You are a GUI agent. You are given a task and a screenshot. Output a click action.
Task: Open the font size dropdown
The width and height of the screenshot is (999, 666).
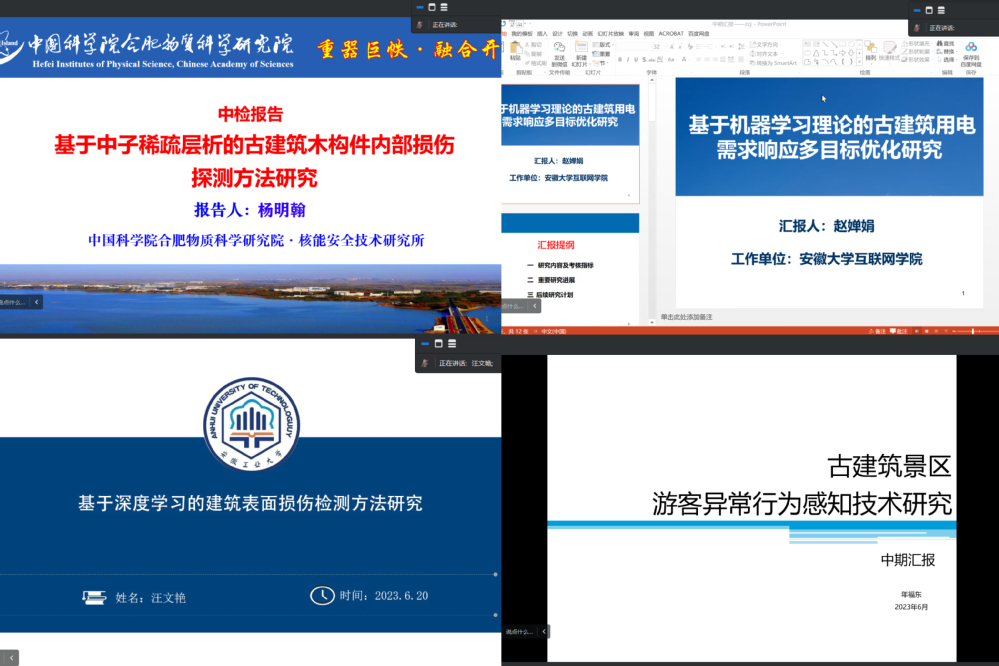tap(662, 46)
